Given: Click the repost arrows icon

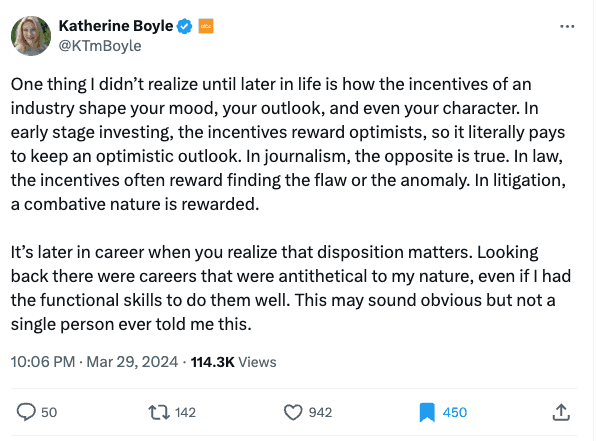Looking at the screenshot, I should (x=159, y=412).
